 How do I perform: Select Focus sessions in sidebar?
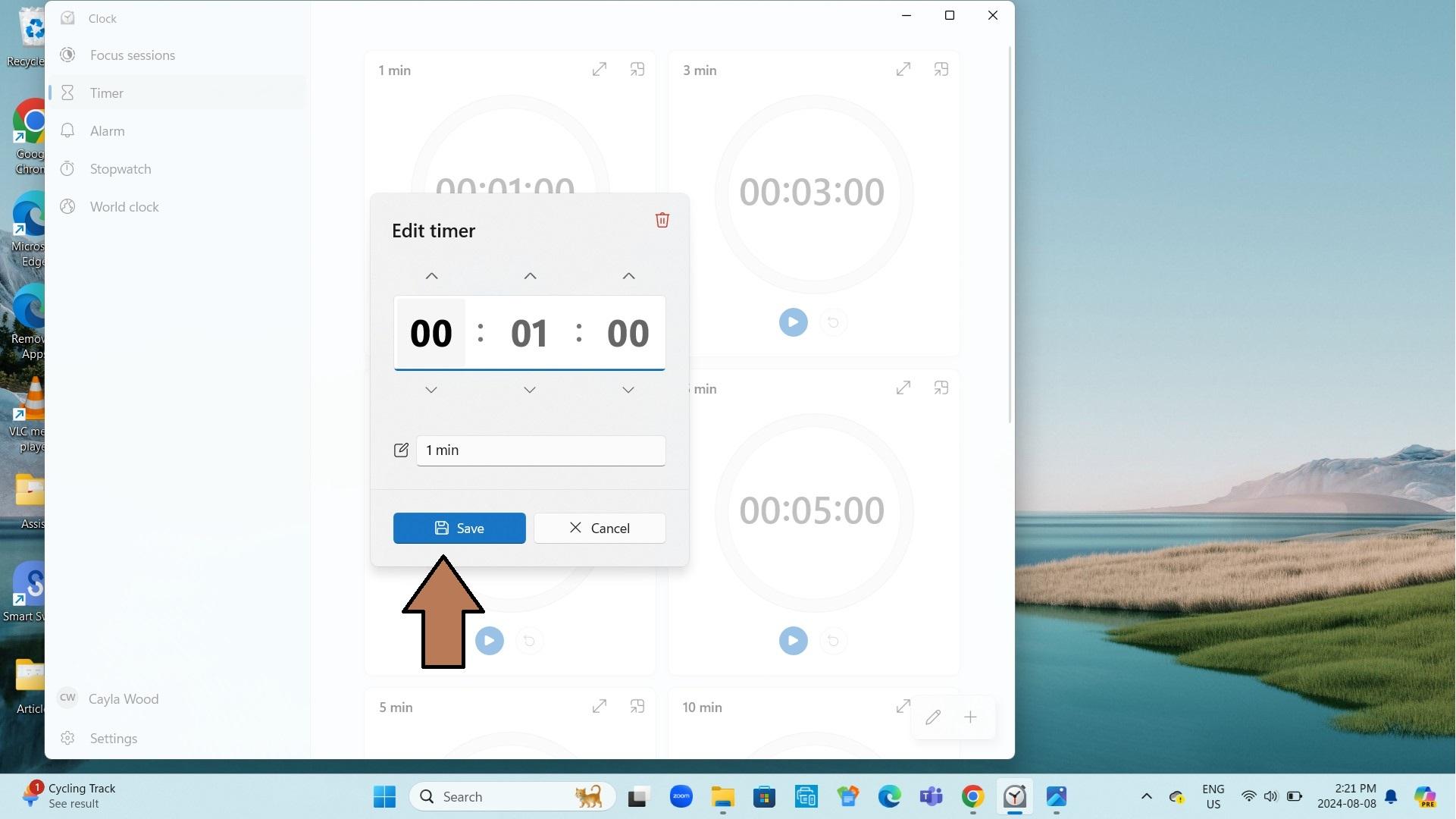133,55
